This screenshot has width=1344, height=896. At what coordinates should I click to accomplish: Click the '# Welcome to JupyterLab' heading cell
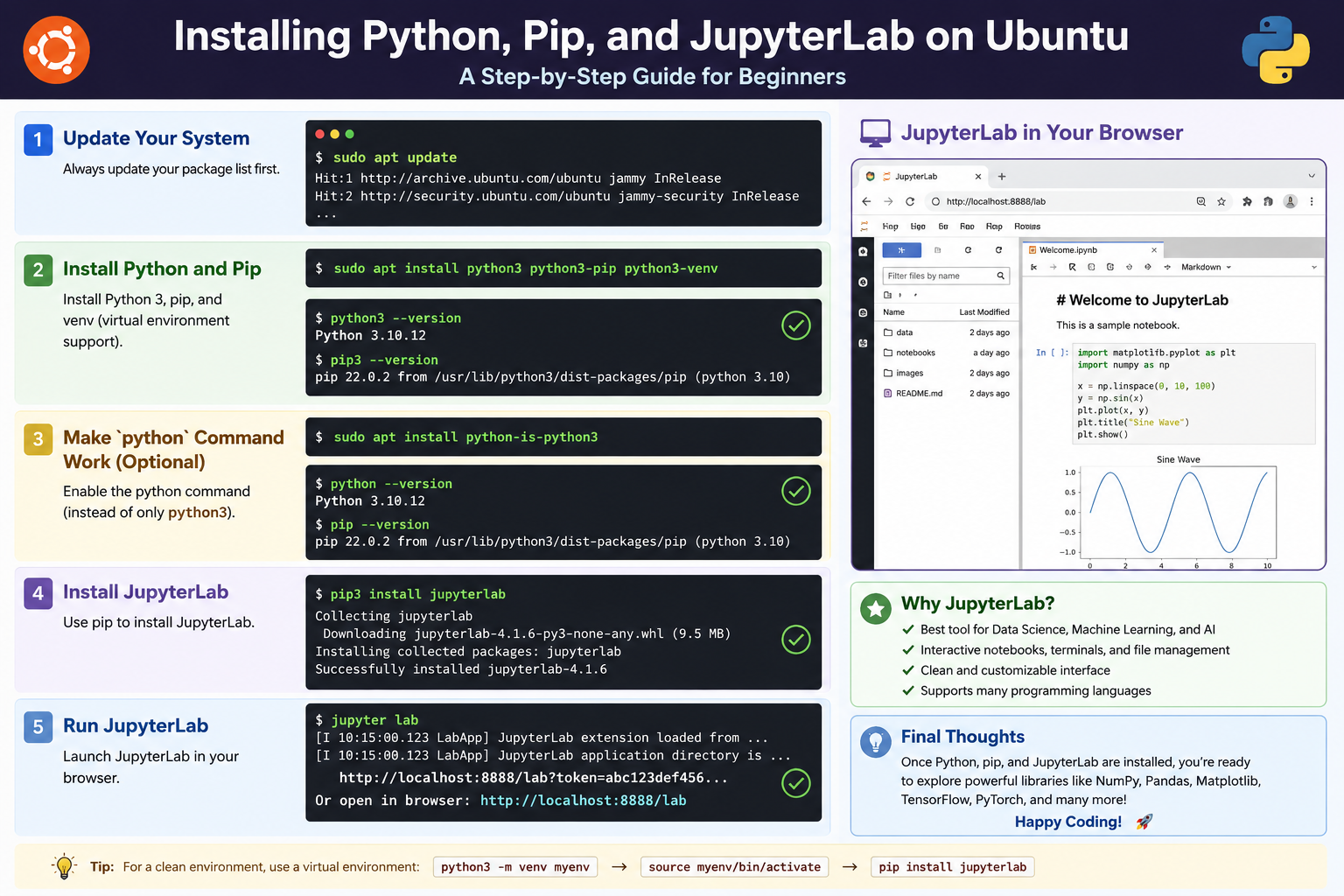click(1142, 300)
